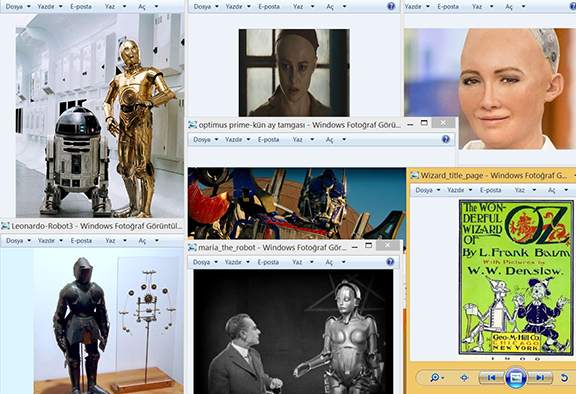Click help icon in the optimus prime window
The width and height of the screenshot is (576, 394).
pos(446,139)
